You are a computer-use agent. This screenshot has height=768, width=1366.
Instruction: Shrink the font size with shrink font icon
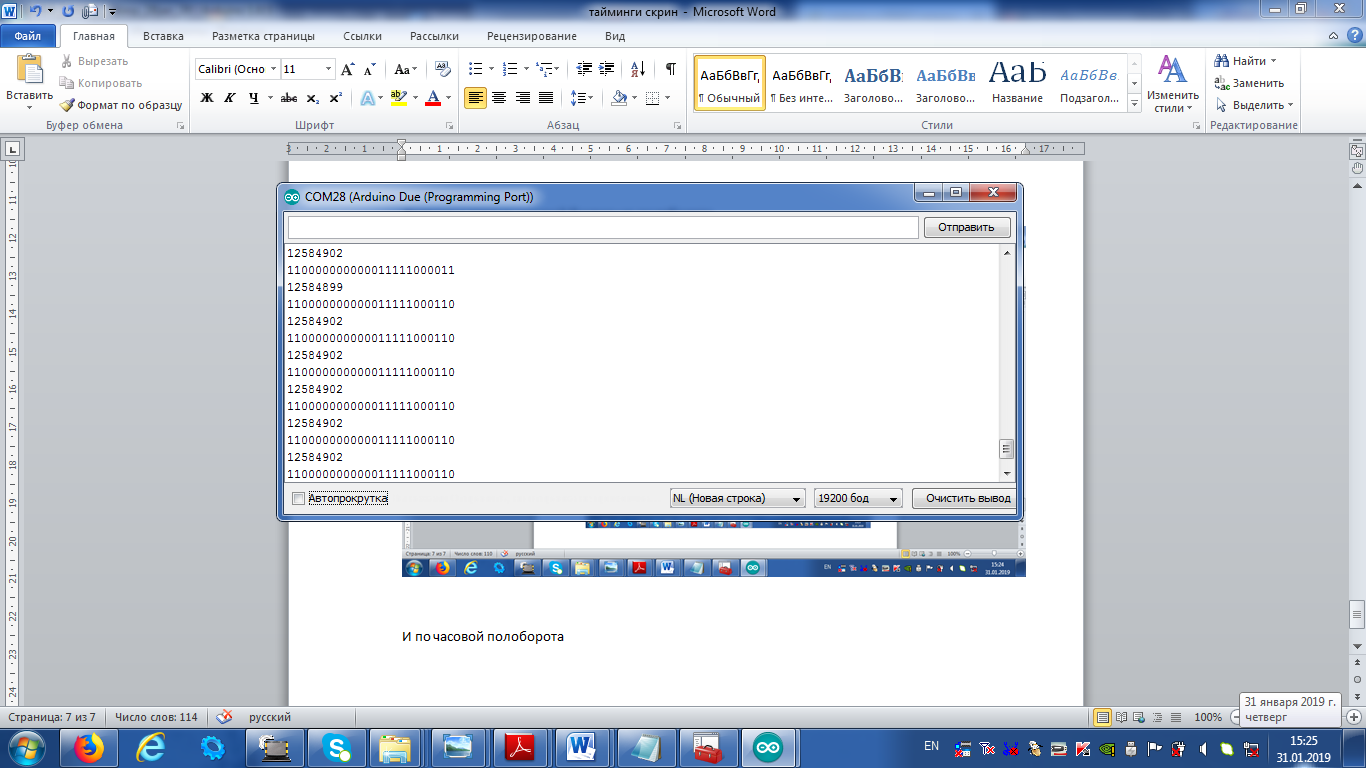tap(369, 69)
